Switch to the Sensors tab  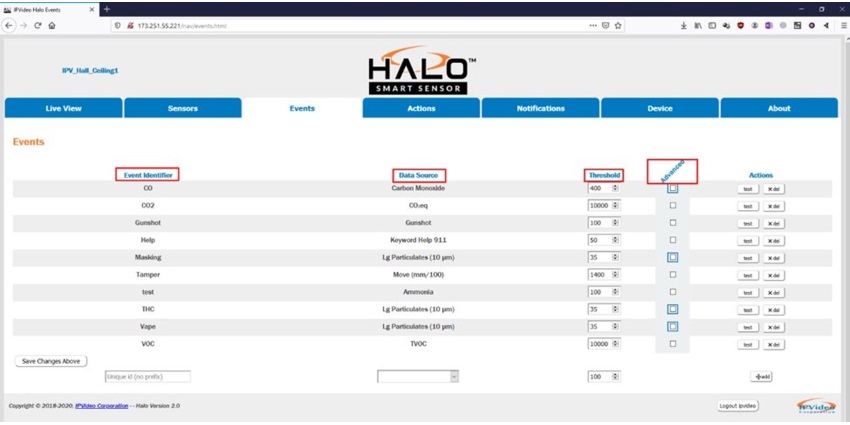point(183,108)
